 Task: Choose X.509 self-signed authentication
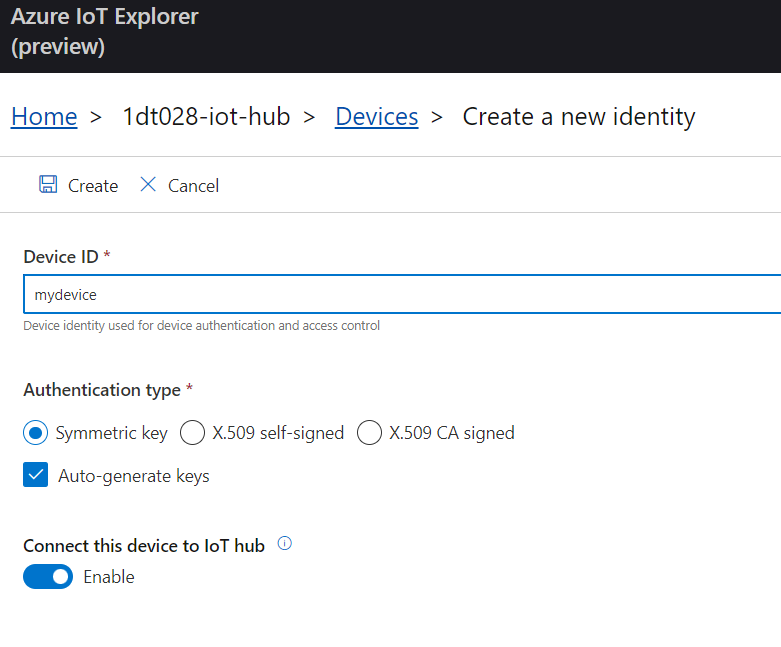tap(194, 433)
